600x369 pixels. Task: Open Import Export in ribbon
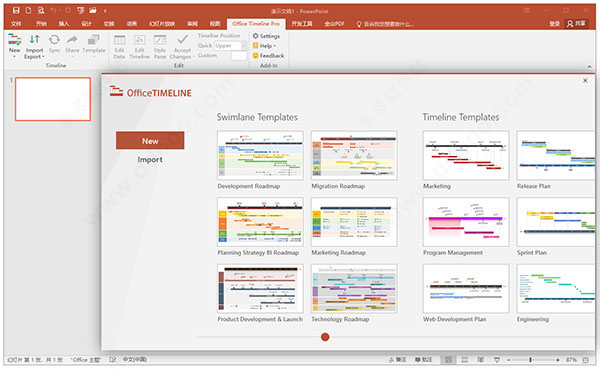click(x=34, y=46)
